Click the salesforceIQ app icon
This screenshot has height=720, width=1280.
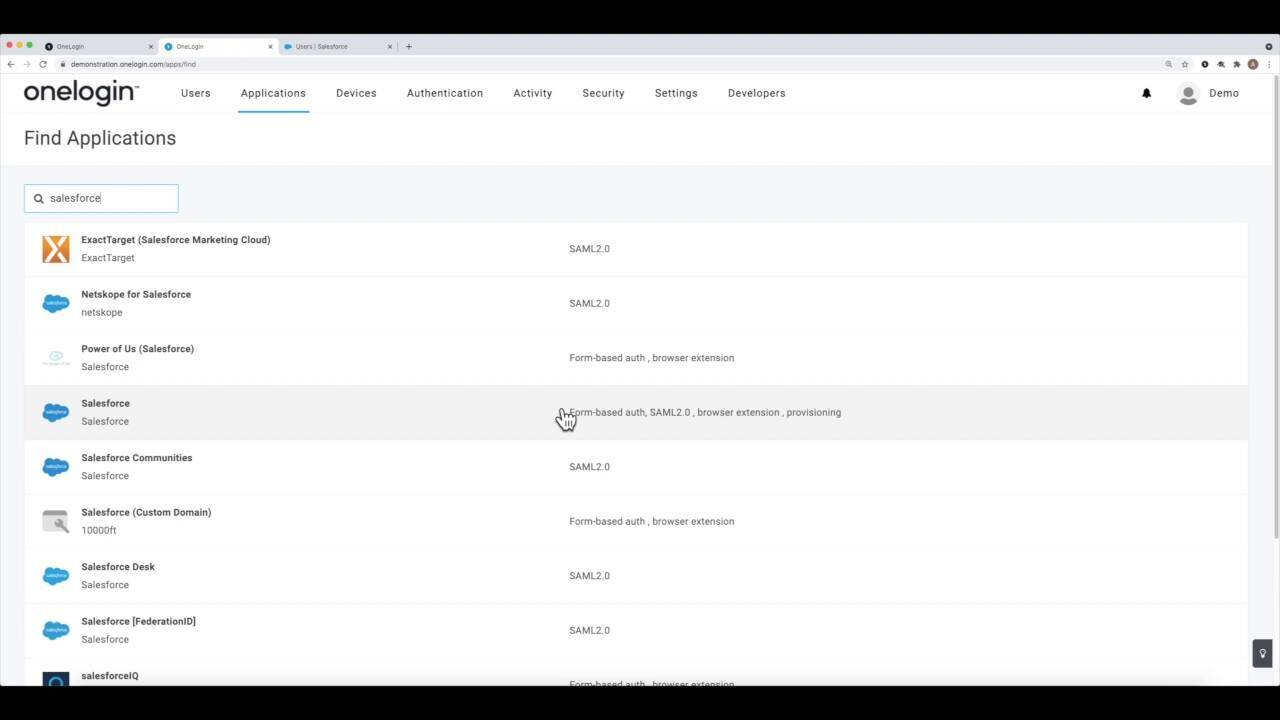(55, 681)
